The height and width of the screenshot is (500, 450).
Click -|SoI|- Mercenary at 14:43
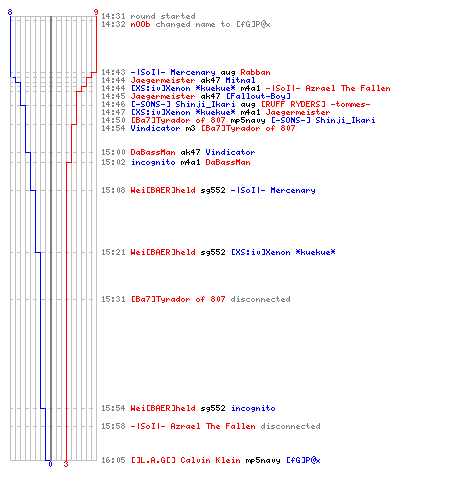(x=173, y=72)
